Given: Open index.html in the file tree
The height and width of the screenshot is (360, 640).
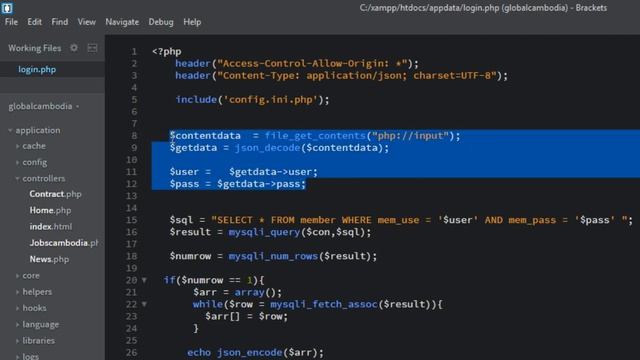Looking at the screenshot, I should (51, 227).
